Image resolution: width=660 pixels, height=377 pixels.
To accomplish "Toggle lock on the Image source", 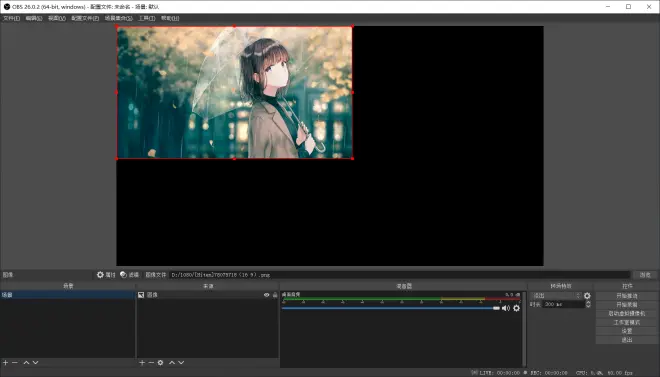I will click(x=275, y=295).
